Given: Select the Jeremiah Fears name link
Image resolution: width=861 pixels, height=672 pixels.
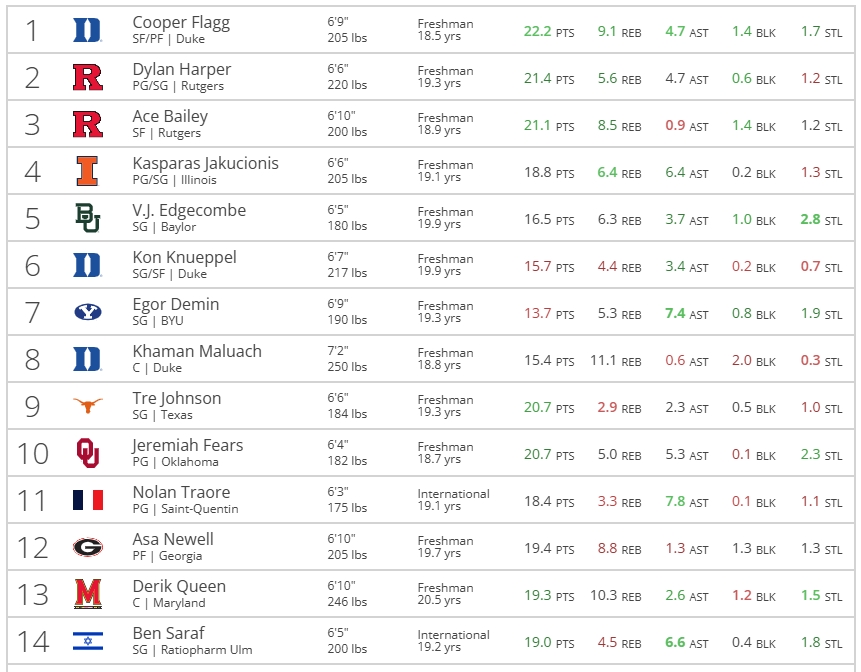Looking at the screenshot, I should pyautogui.click(x=188, y=445).
